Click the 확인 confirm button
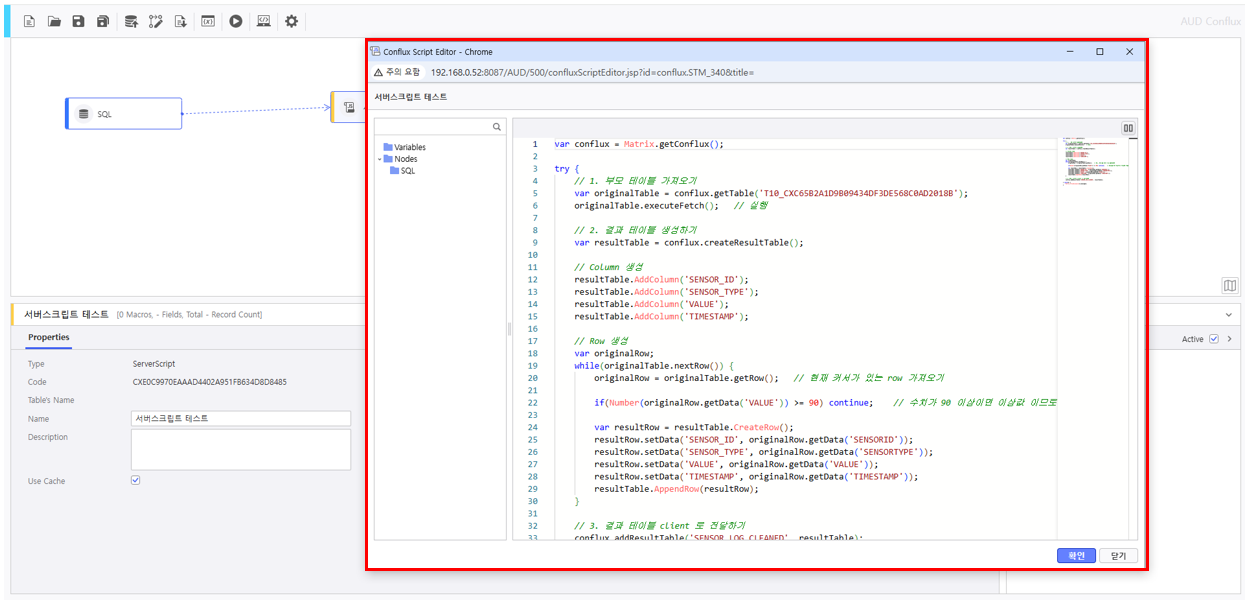Screen dimensions: 1251x604 [1076, 556]
